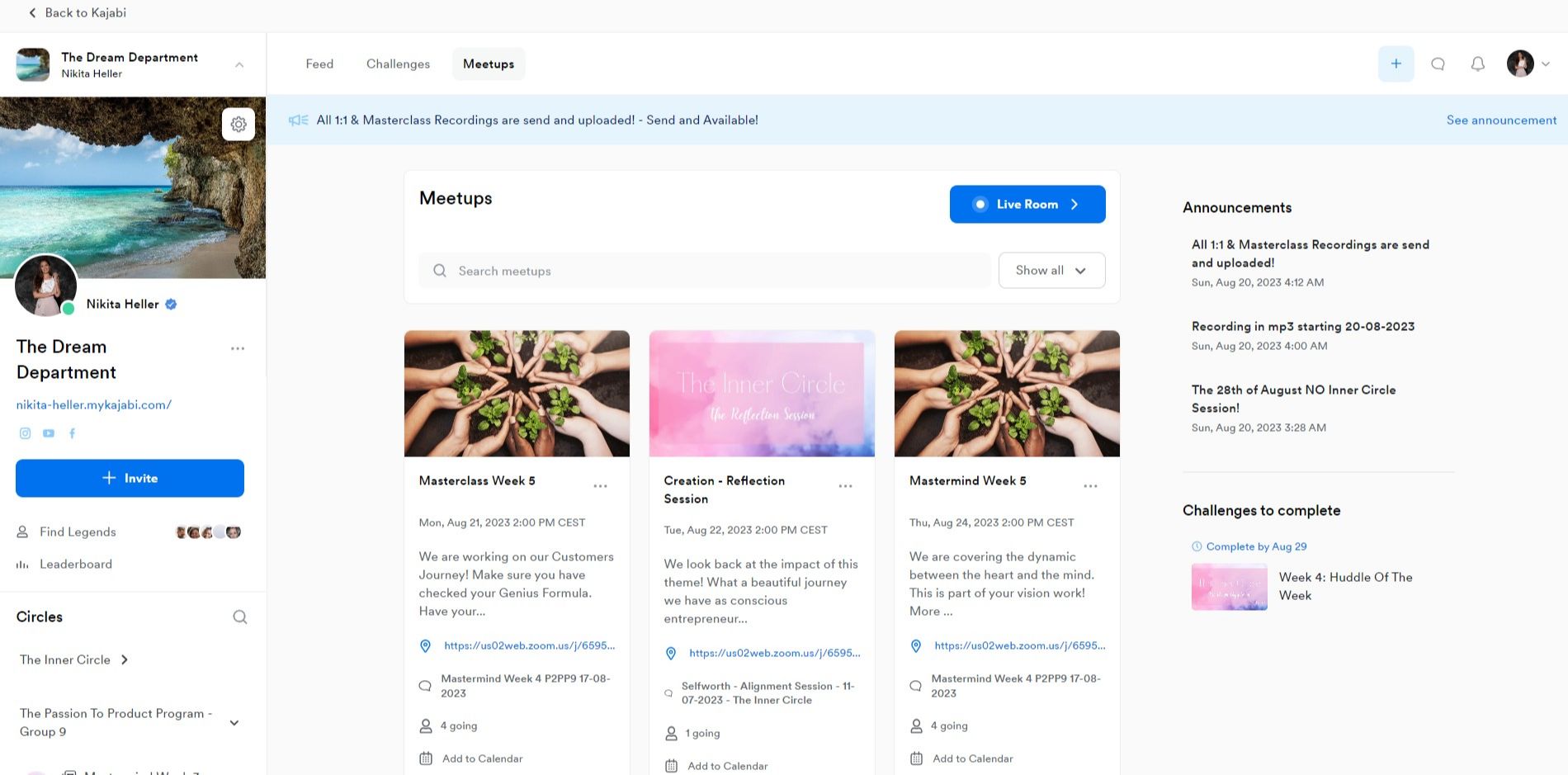Click verified badge next to Nikita Heller
1568x775 pixels.
[171, 304]
